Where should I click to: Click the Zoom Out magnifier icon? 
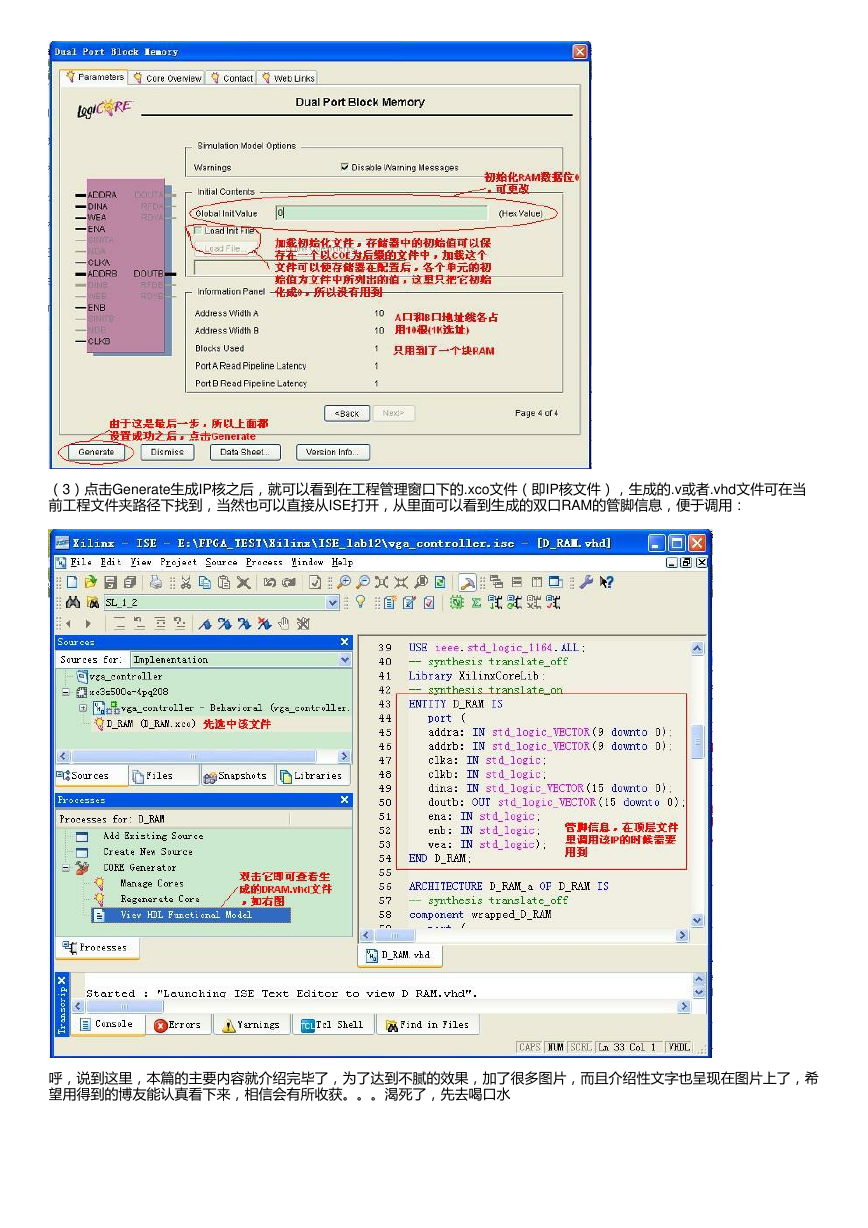[x=362, y=582]
